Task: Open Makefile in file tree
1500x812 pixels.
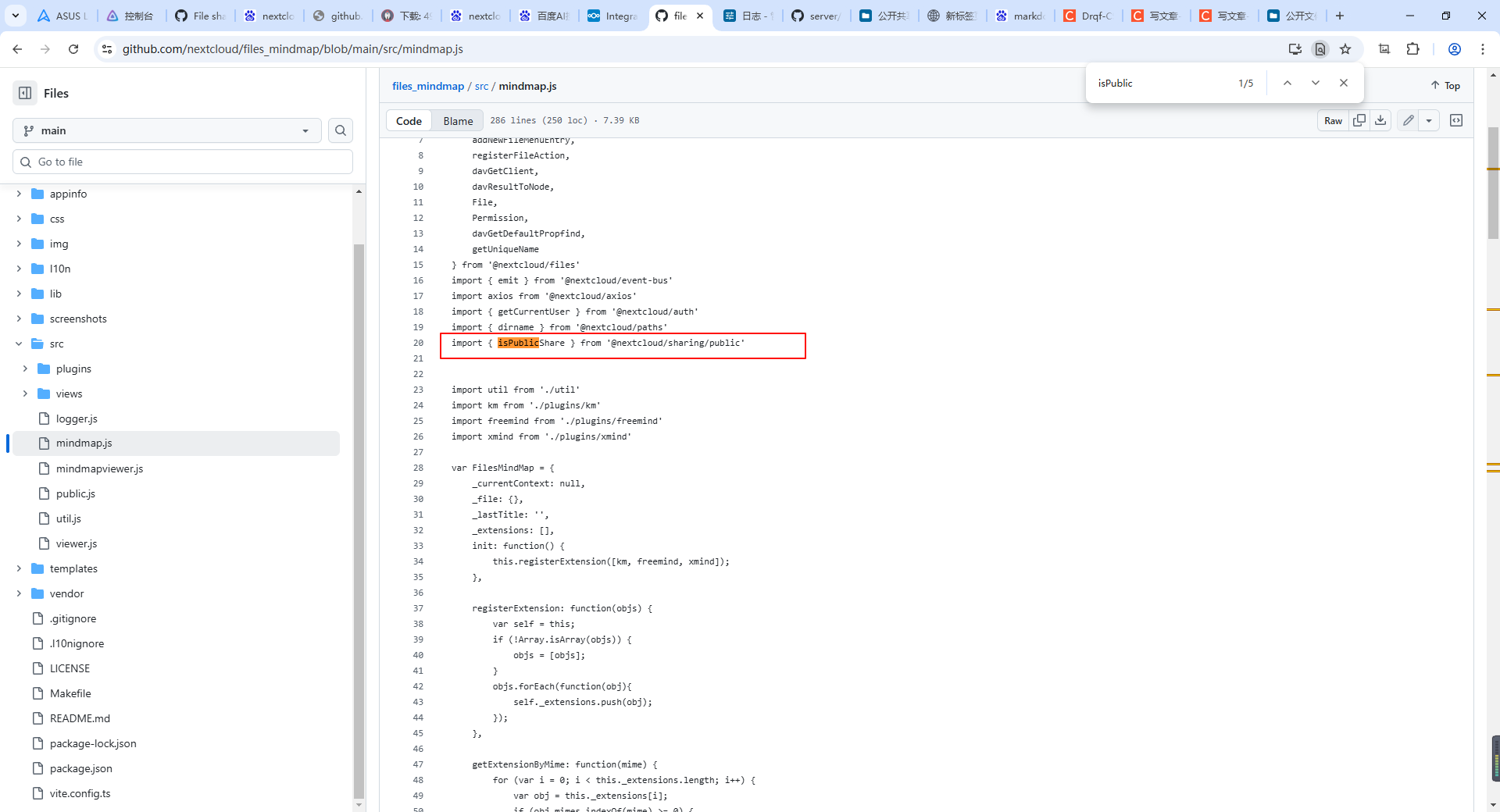Action: [x=70, y=693]
